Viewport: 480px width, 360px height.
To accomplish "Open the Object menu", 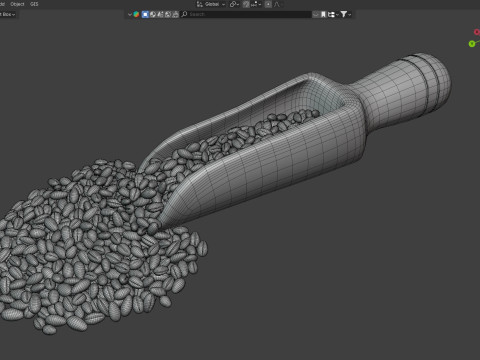I will [17, 4].
